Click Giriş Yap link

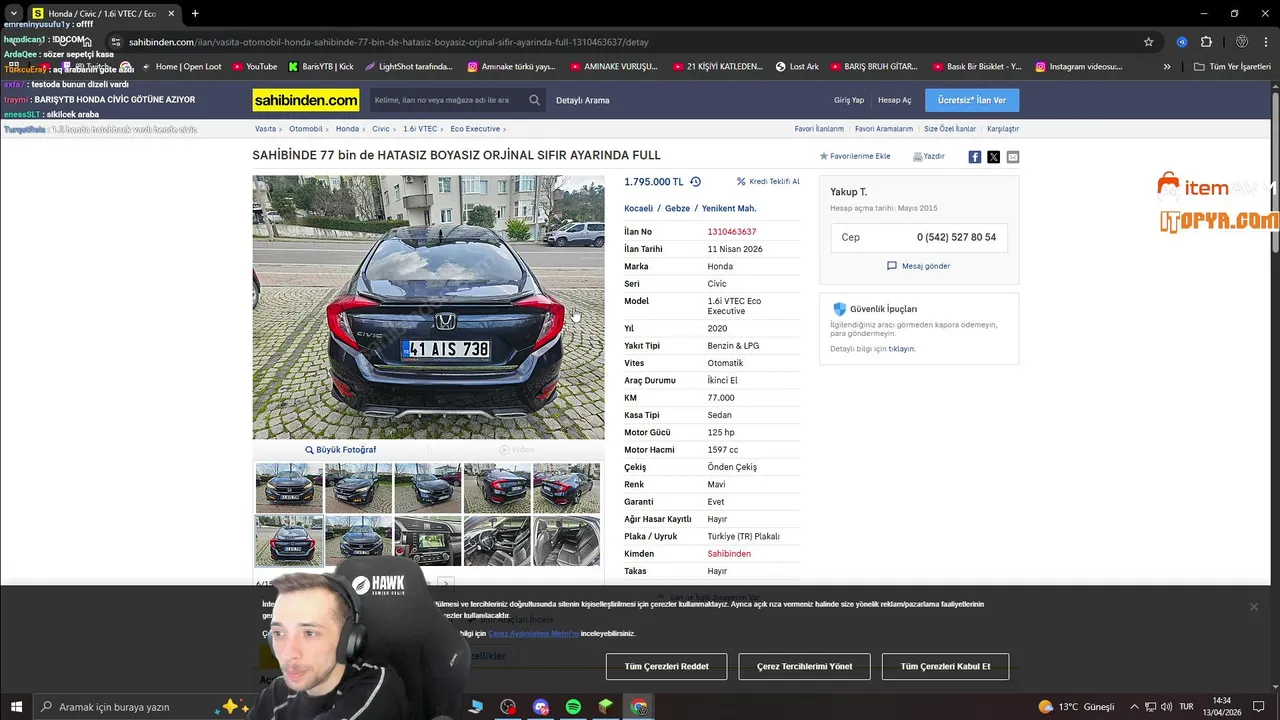coord(849,100)
